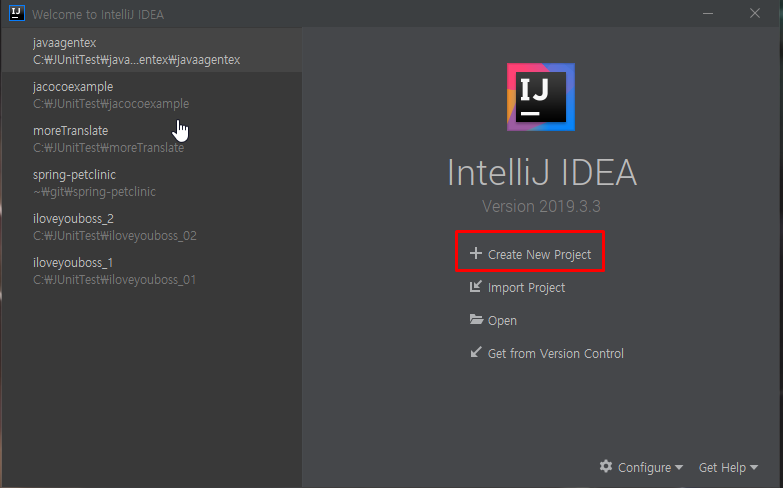Click the Import Project arrow icon
Screen dimensions: 783x488
(476, 286)
